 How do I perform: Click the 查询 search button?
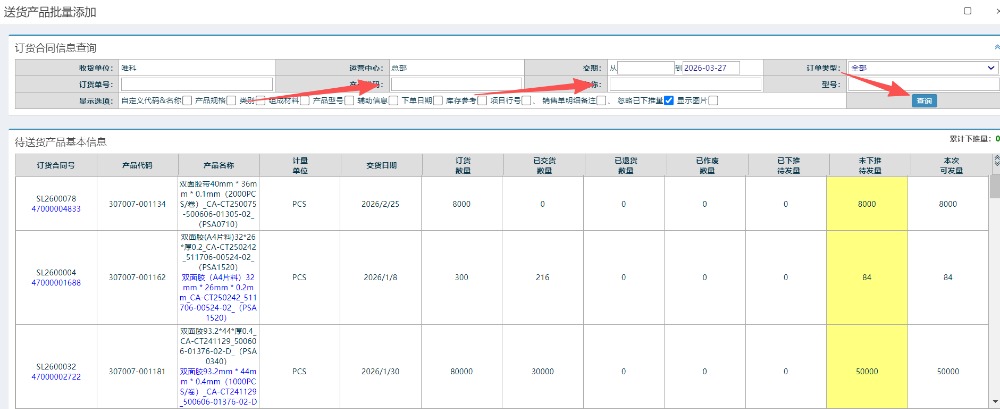(923, 100)
